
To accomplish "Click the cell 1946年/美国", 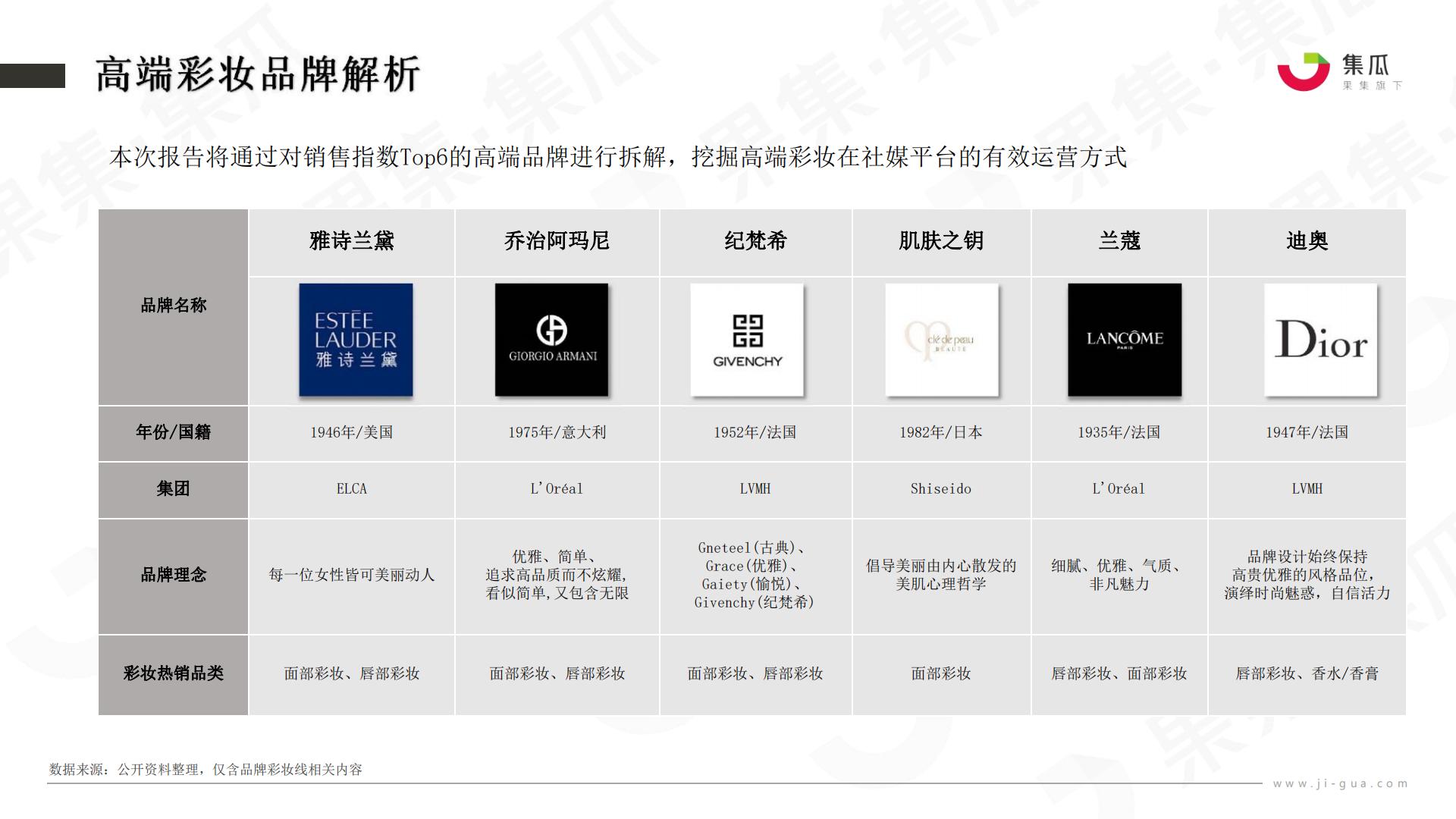I will click(352, 432).
